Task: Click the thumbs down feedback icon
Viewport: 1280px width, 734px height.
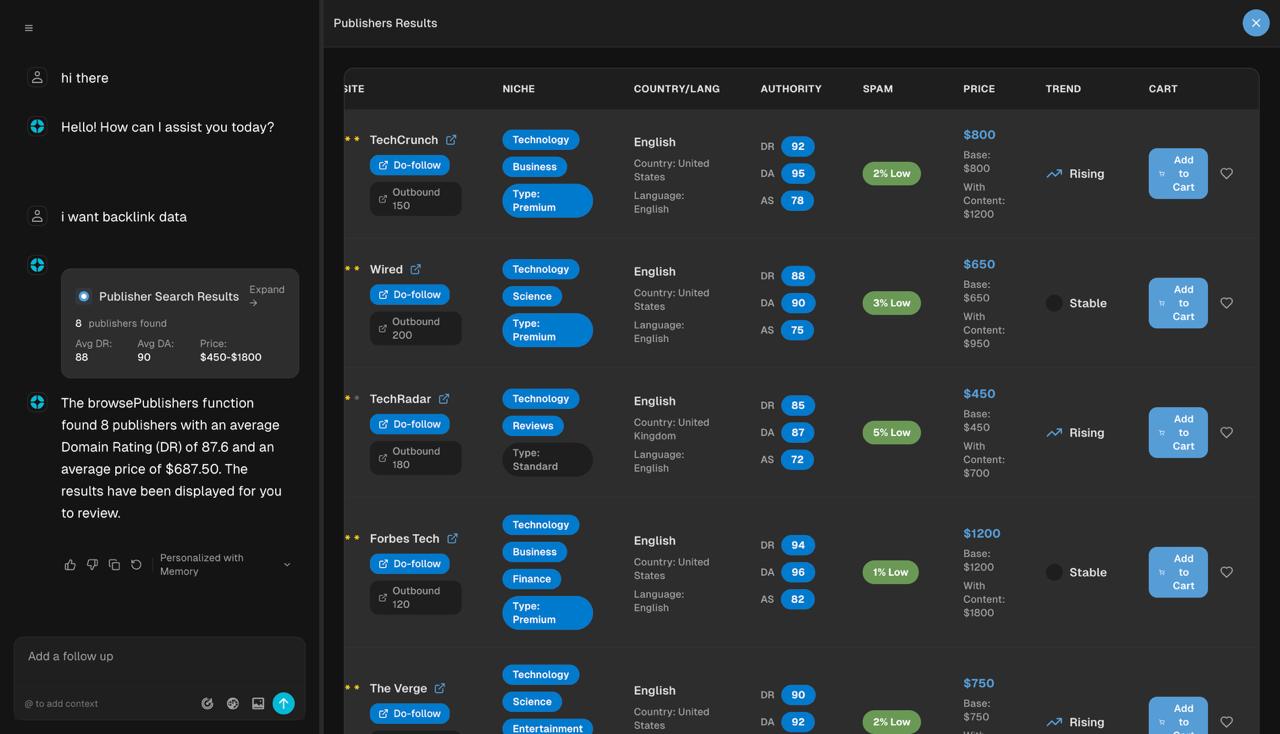Action: [92, 565]
